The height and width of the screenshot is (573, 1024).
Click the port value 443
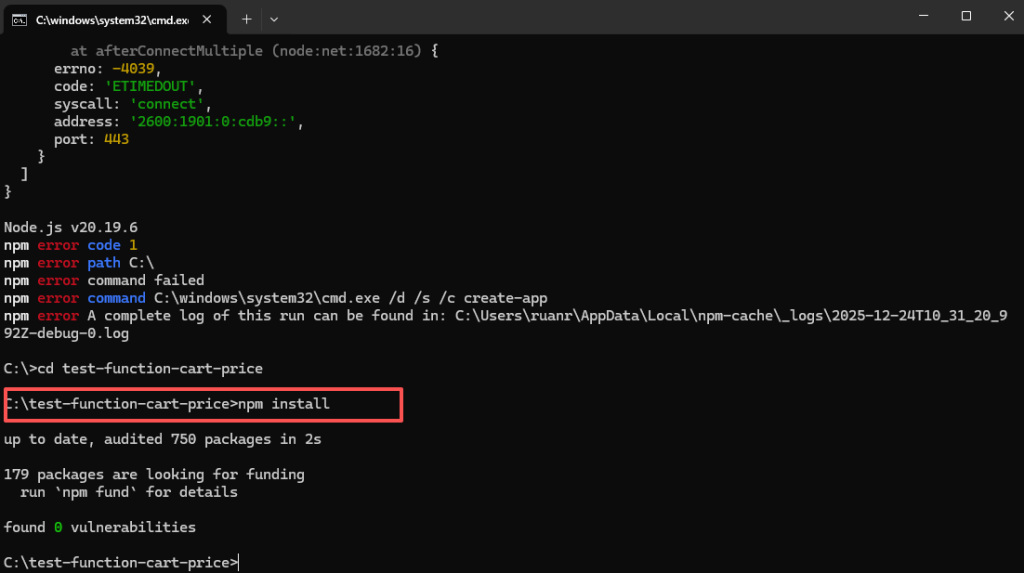pos(116,140)
